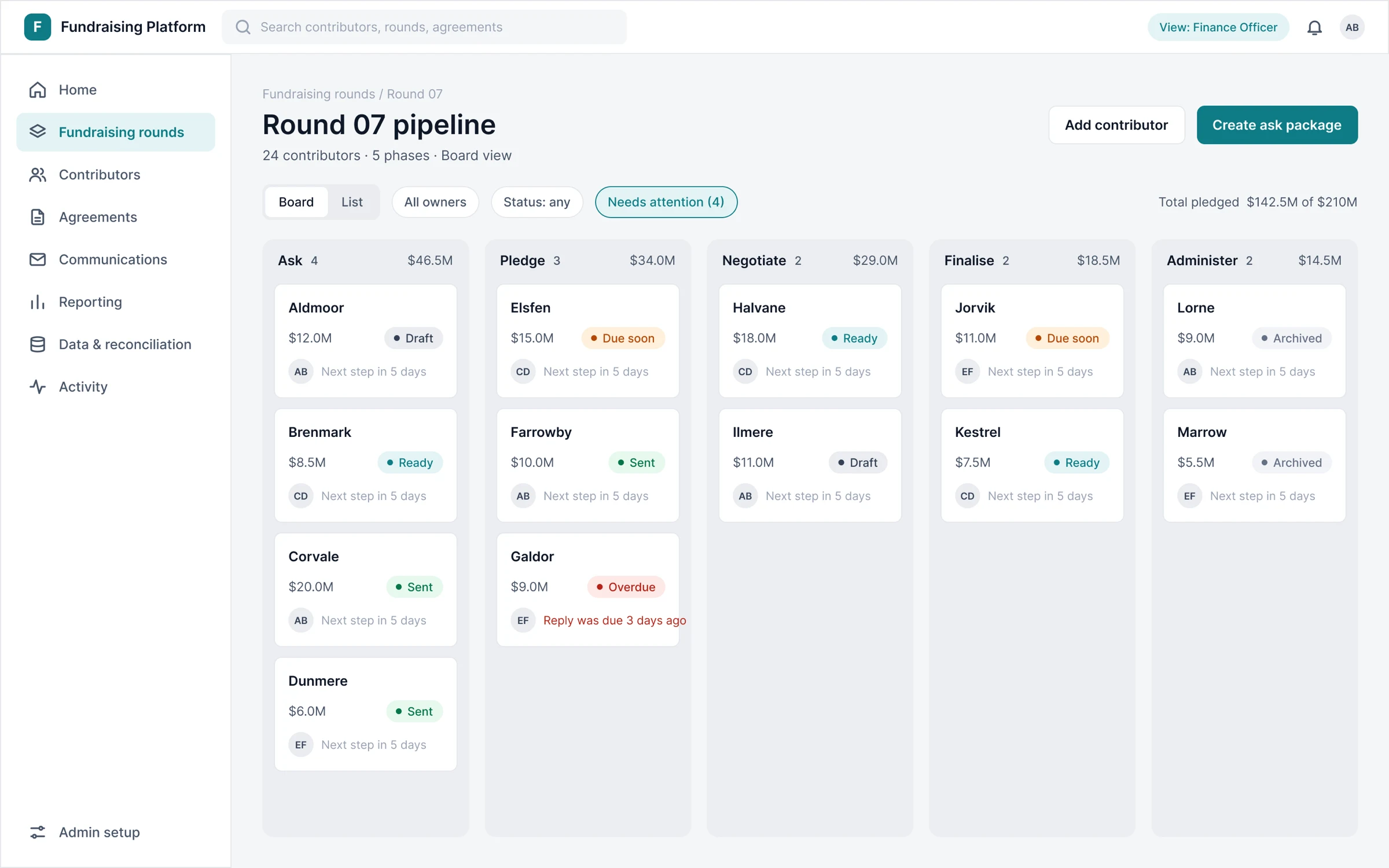1389x868 pixels.
Task: Go to Contributors in the sidebar
Action: coord(116,175)
